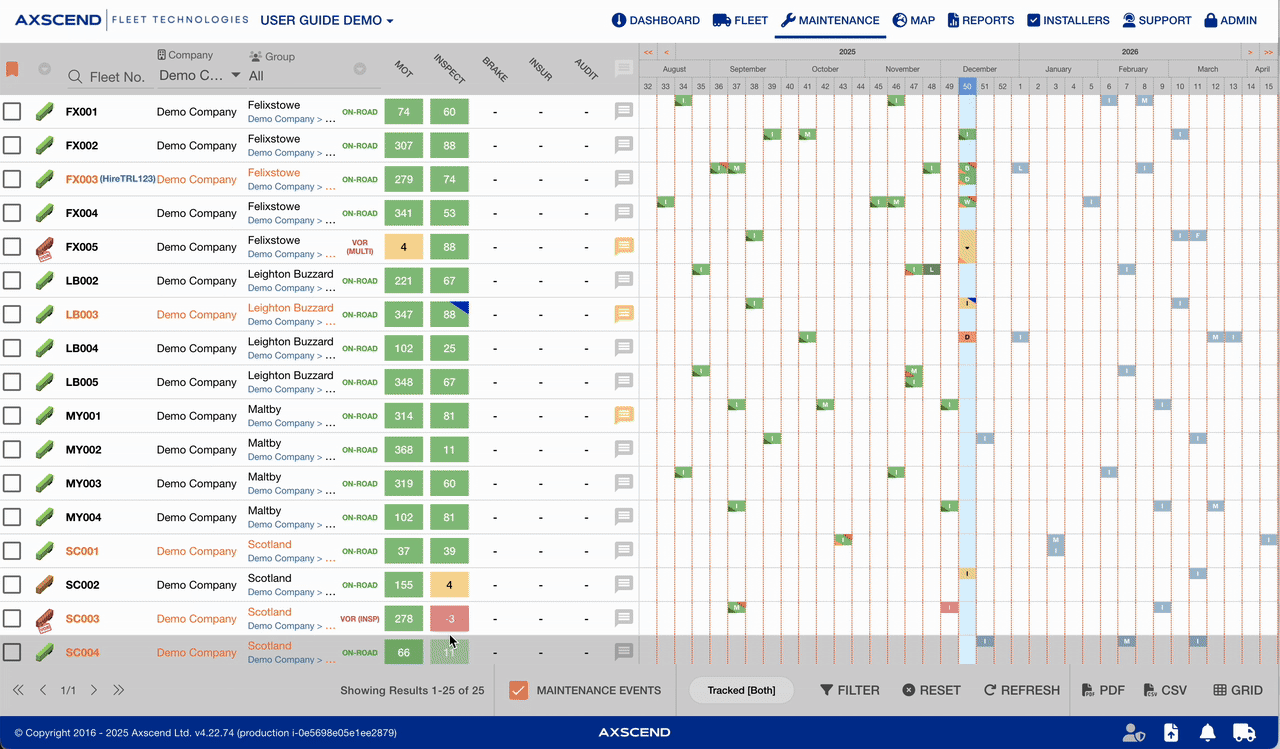This screenshot has width=1280, height=749.
Task: Open the Company dropdown showing Demo C...
Action: 199,76
